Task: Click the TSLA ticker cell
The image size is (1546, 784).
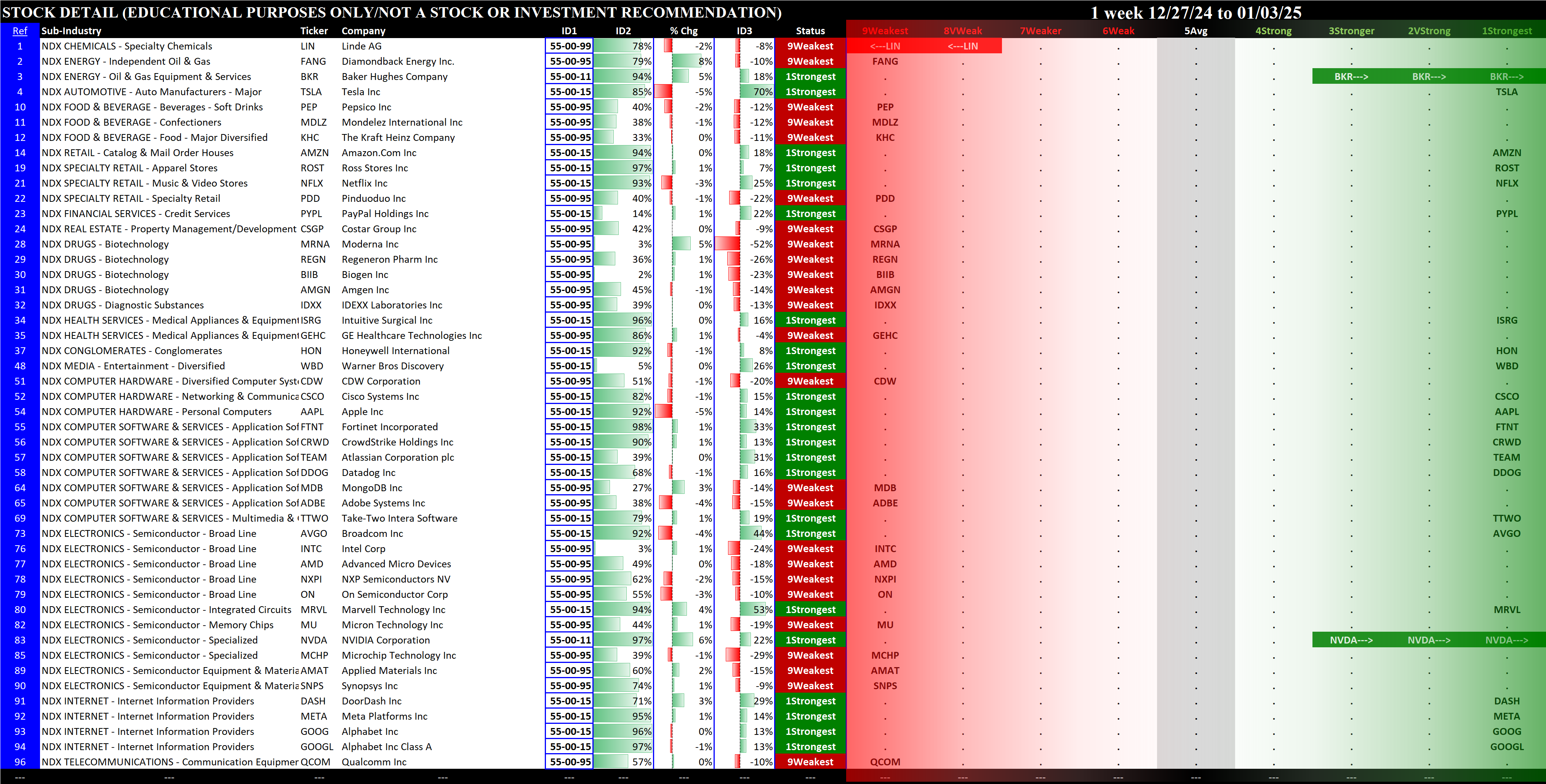Action: (311, 92)
